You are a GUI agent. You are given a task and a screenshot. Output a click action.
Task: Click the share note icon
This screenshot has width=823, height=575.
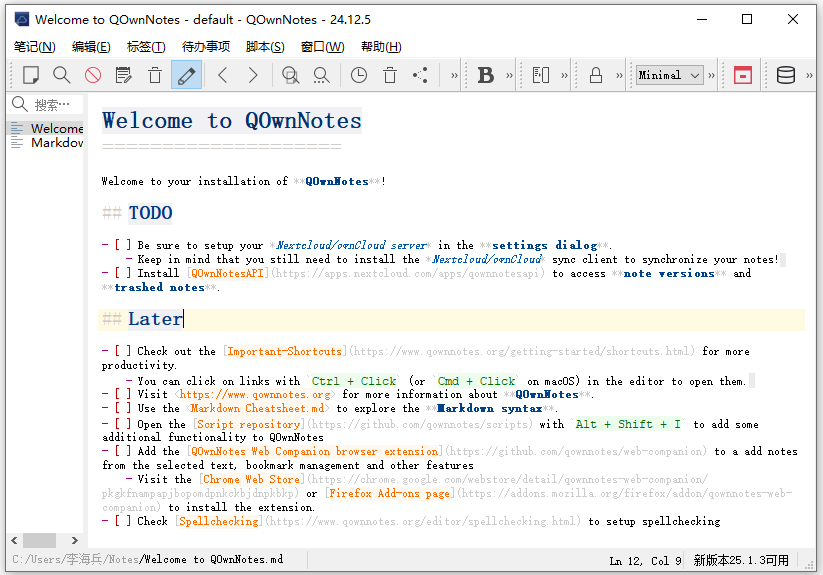click(421, 75)
